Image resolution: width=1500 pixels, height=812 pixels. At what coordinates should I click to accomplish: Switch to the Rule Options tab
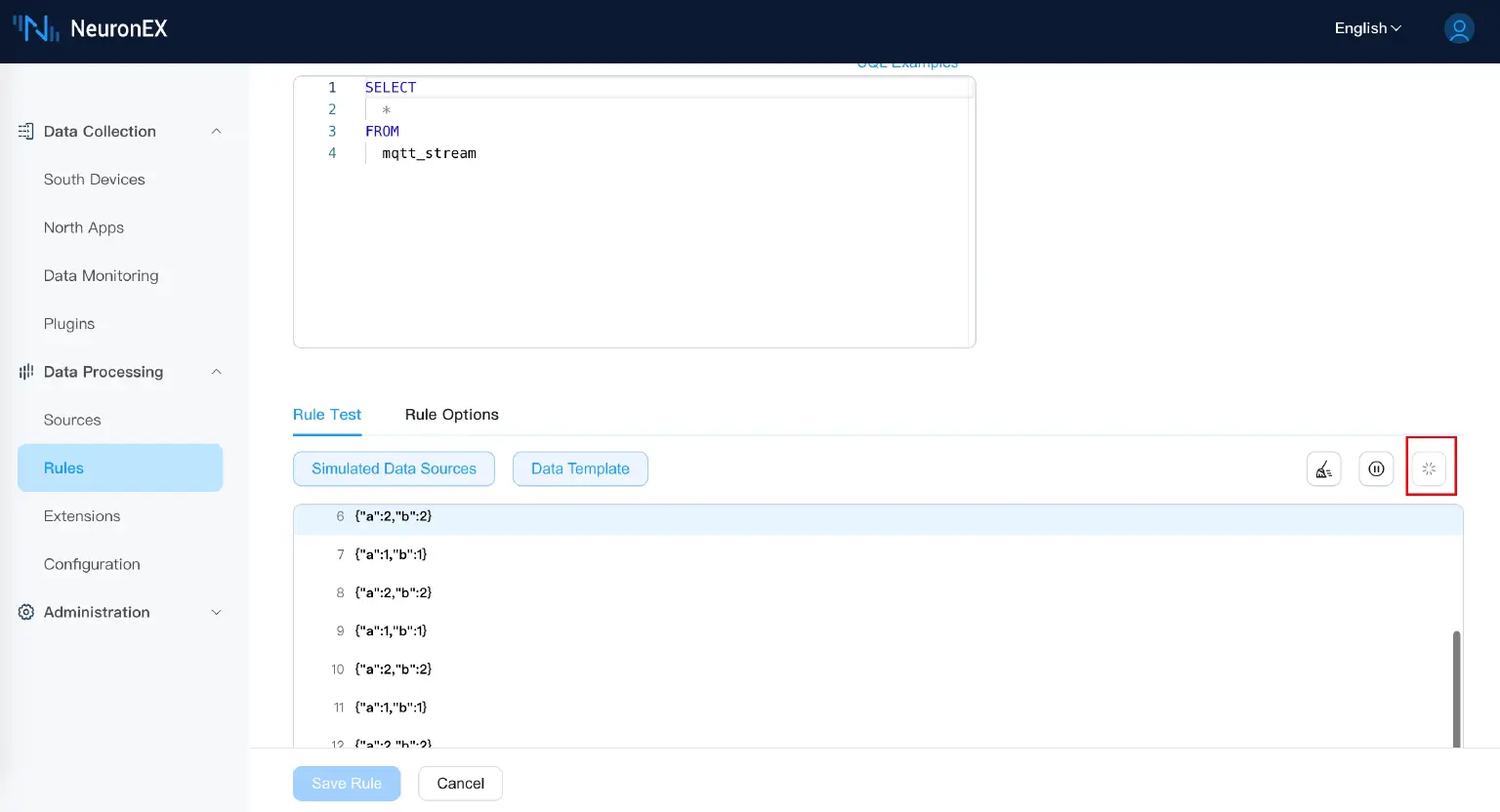(x=451, y=415)
